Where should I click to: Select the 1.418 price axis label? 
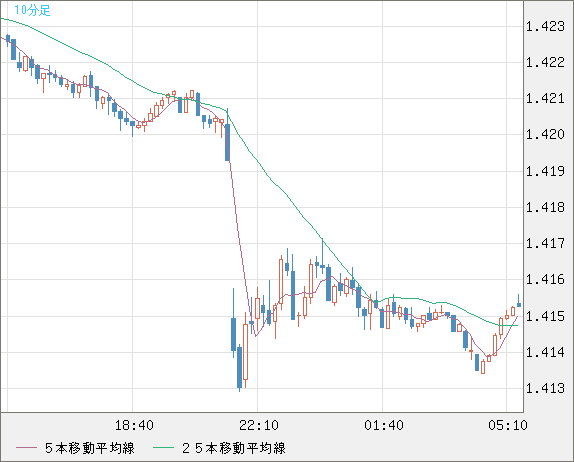(x=545, y=208)
